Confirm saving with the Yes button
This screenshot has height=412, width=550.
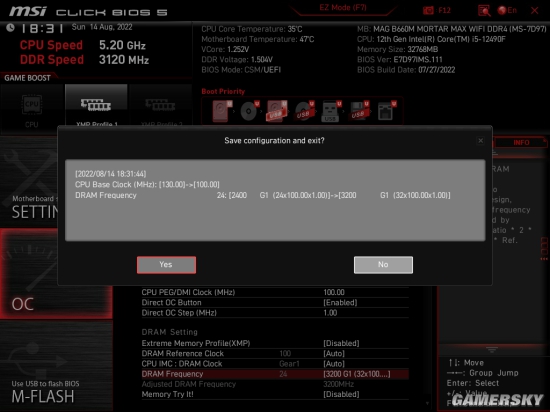(x=166, y=265)
